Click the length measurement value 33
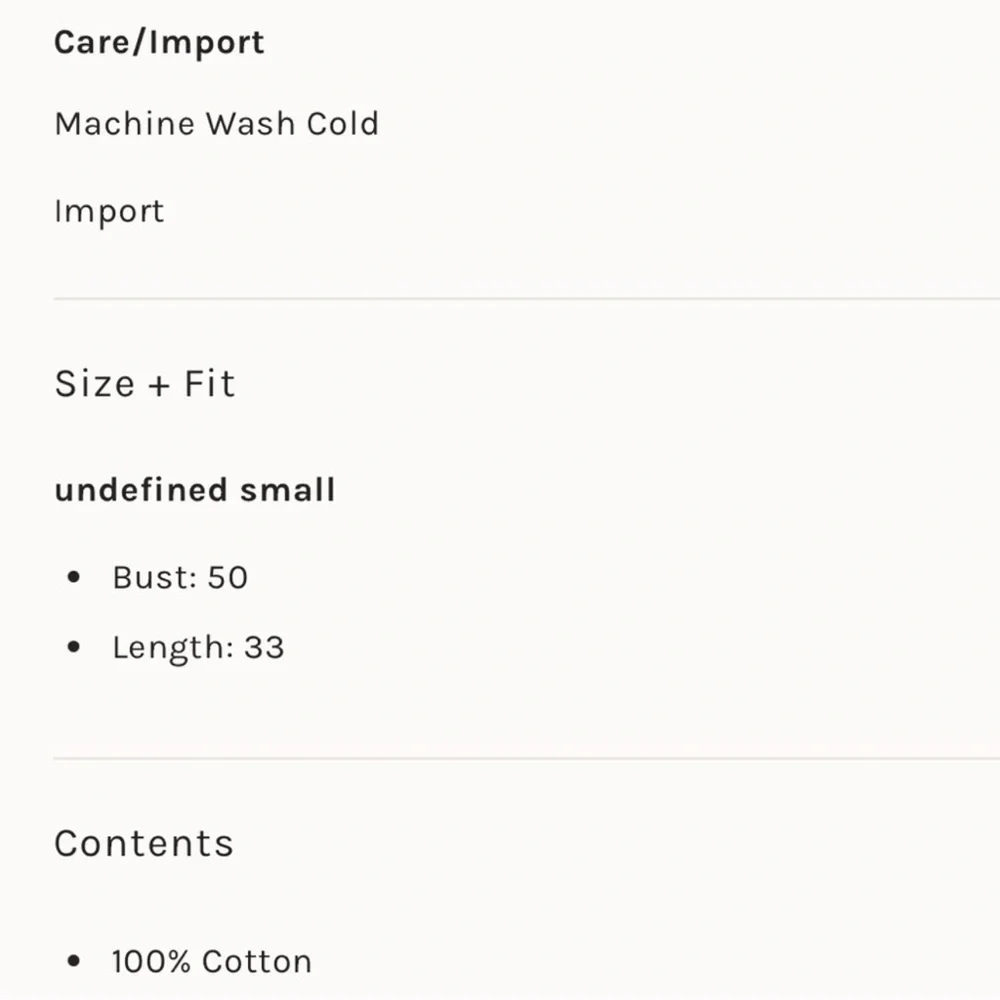The image size is (1000, 1000). (x=264, y=647)
